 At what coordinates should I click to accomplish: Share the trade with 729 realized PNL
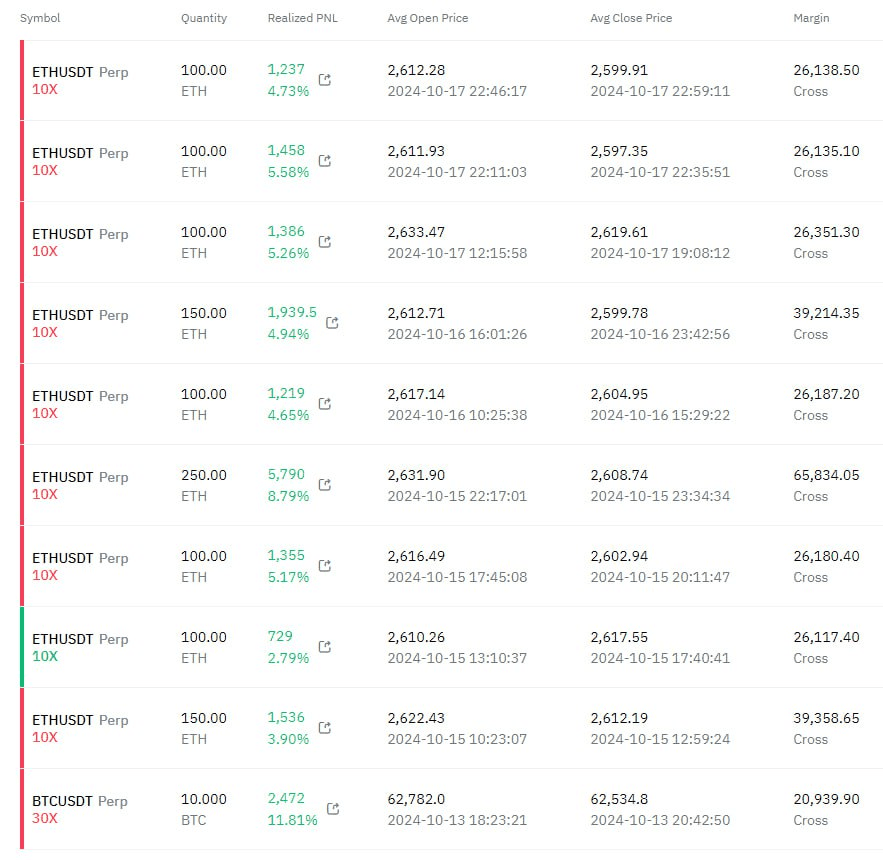pyautogui.click(x=325, y=647)
